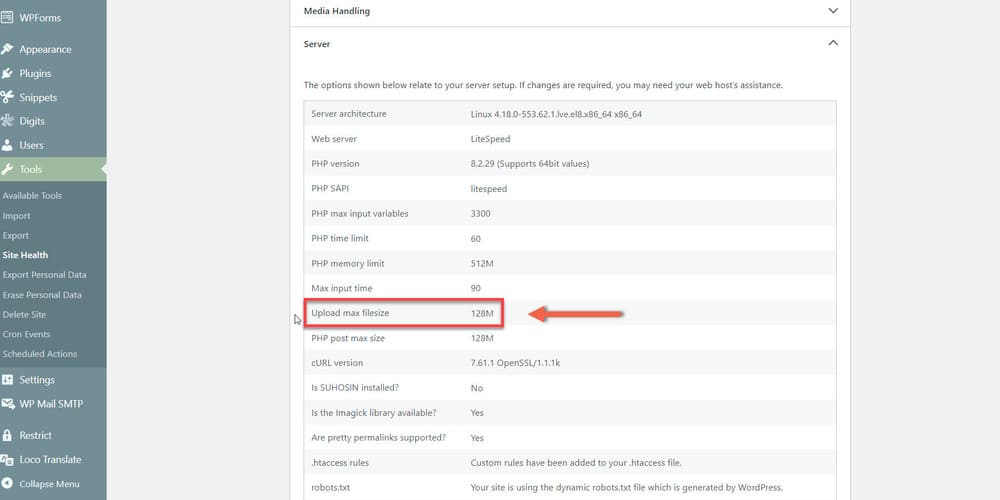Go to Export Personal Data
This screenshot has width=1000, height=500.
click(x=44, y=275)
